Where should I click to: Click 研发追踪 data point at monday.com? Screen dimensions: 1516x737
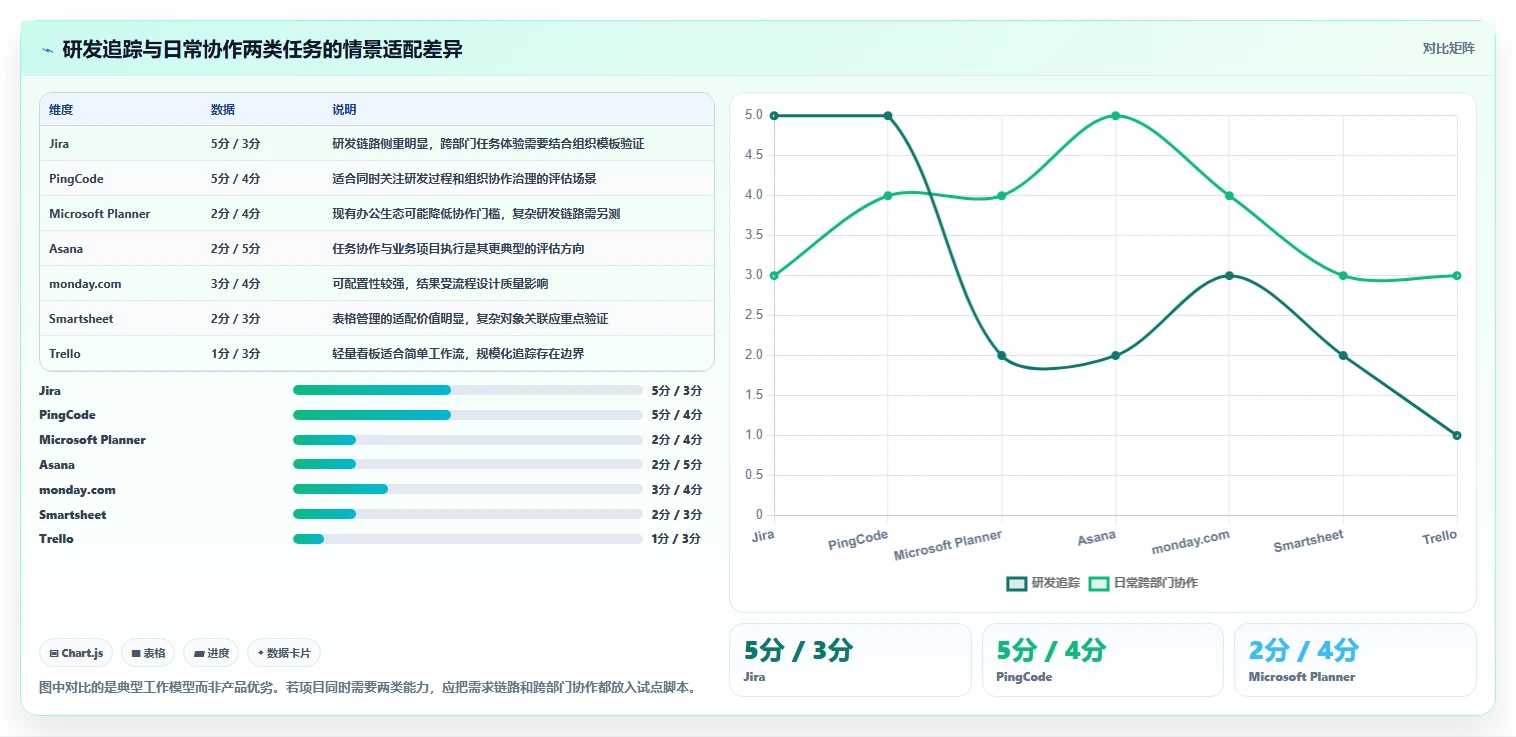click(x=1229, y=275)
